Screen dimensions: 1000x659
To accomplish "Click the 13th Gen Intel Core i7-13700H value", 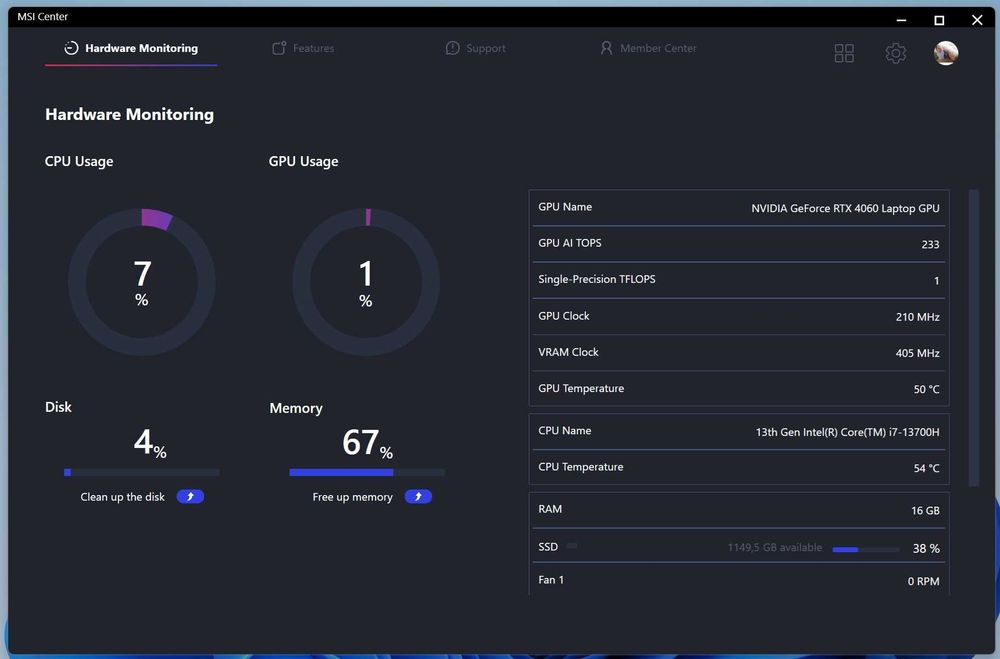I will (848, 432).
